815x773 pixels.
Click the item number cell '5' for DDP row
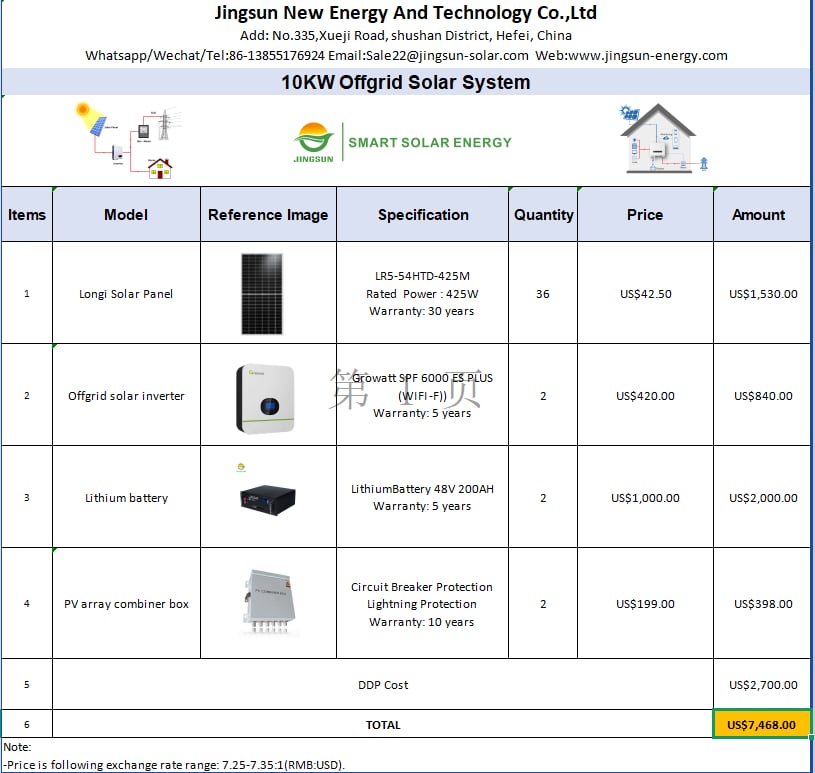(x=27, y=684)
